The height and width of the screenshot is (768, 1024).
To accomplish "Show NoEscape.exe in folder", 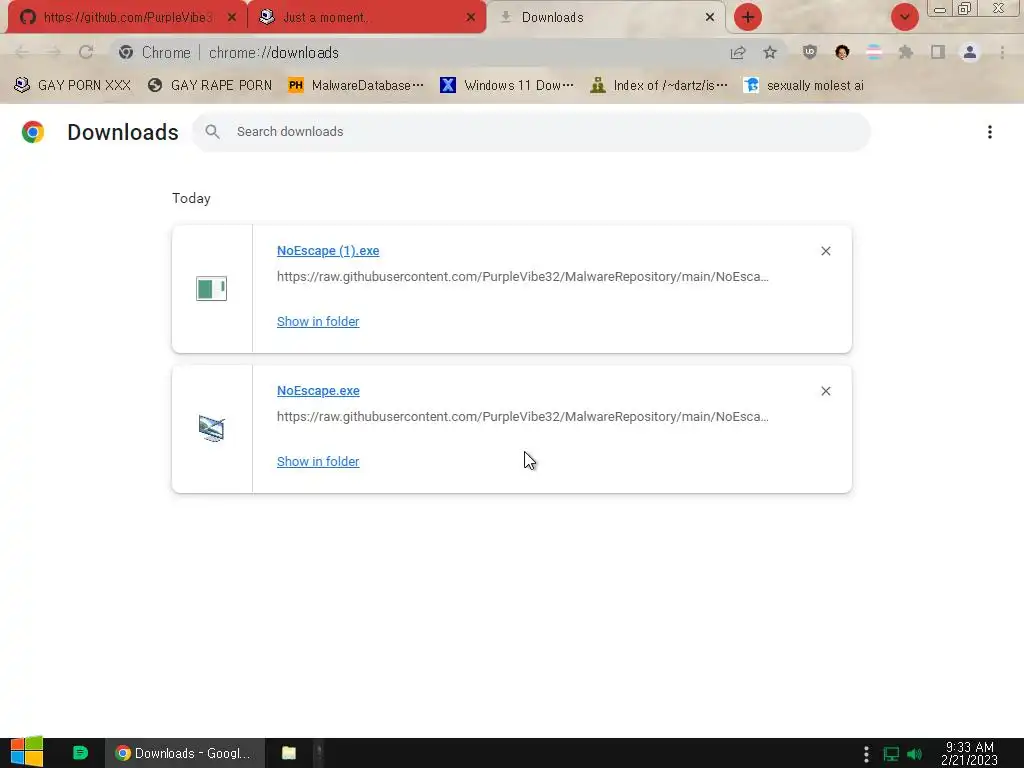I will tap(318, 461).
